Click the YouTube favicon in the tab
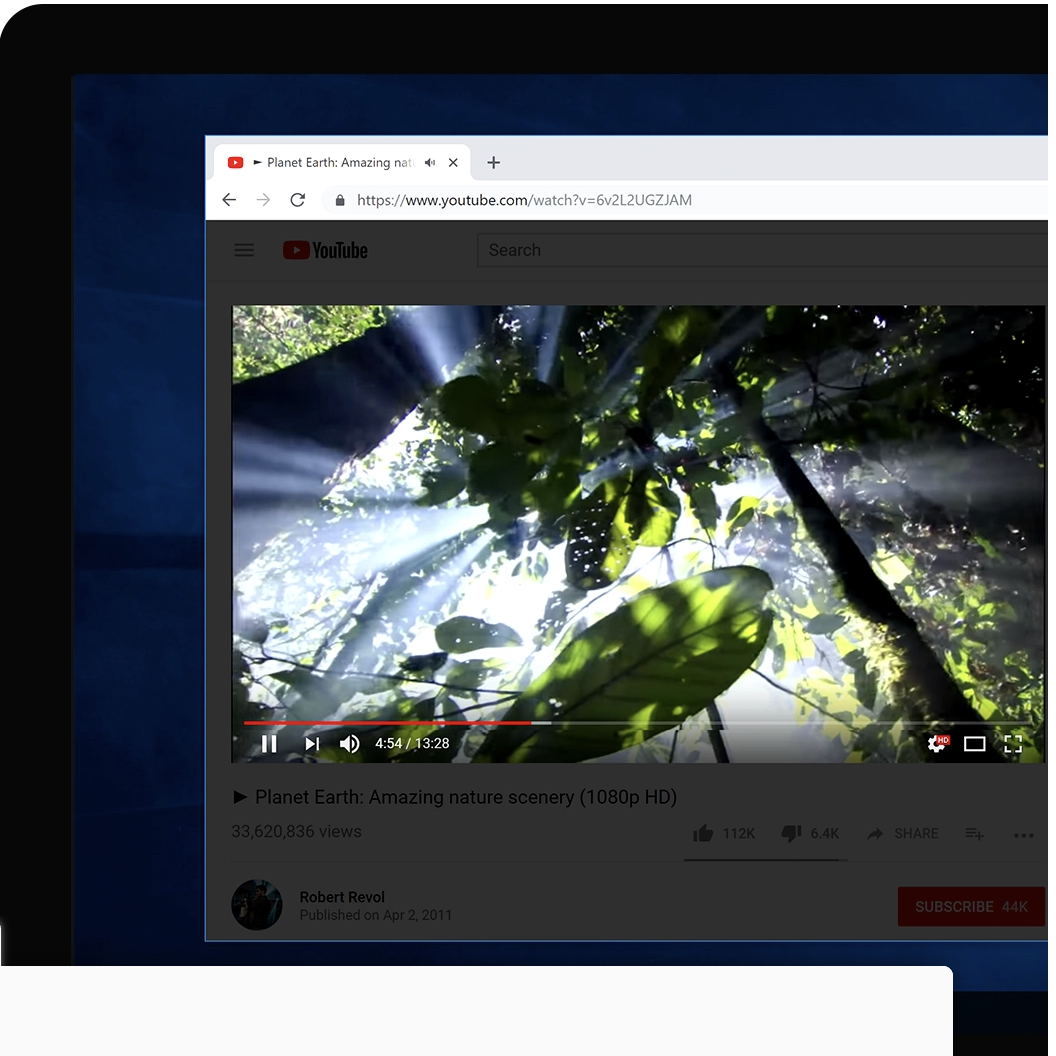The image size is (1056, 1056). (235, 162)
